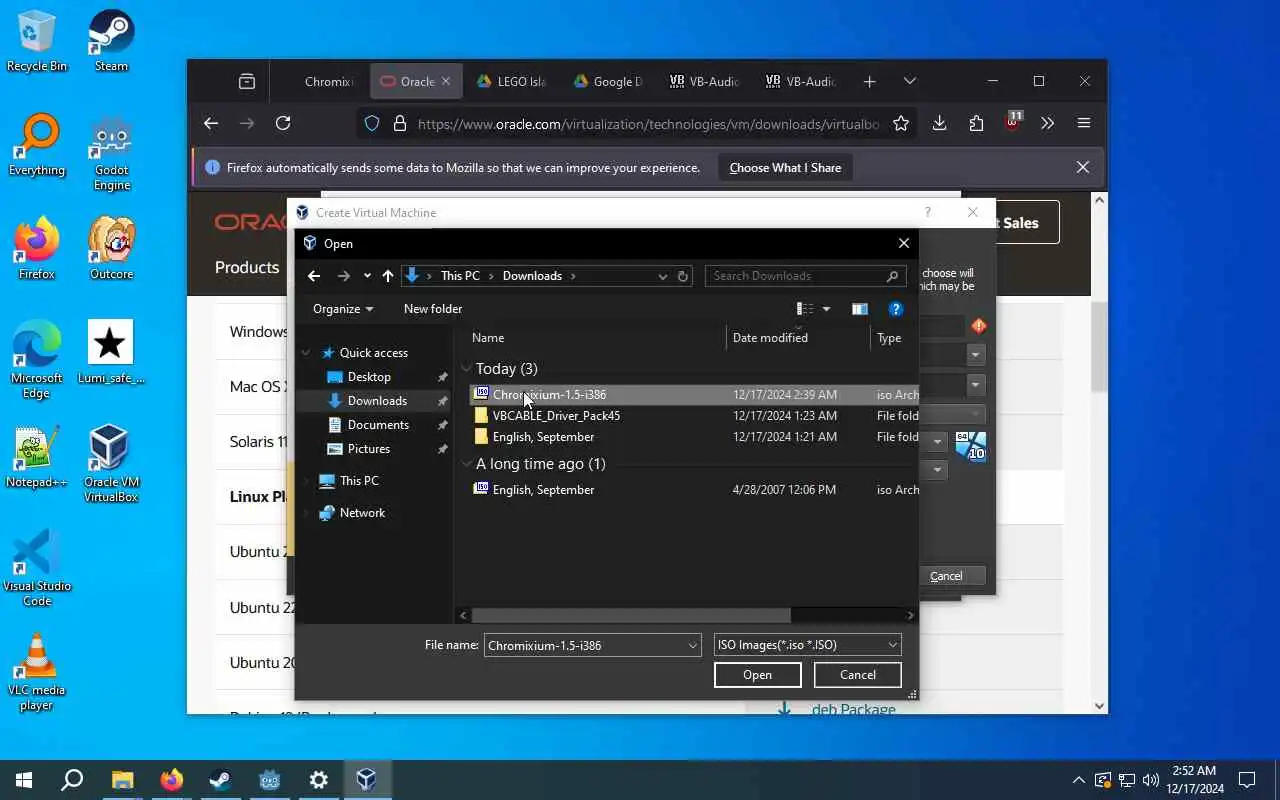1280x800 pixels.
Task: Collapse the Quick access tree node
Action: (308, 353)
